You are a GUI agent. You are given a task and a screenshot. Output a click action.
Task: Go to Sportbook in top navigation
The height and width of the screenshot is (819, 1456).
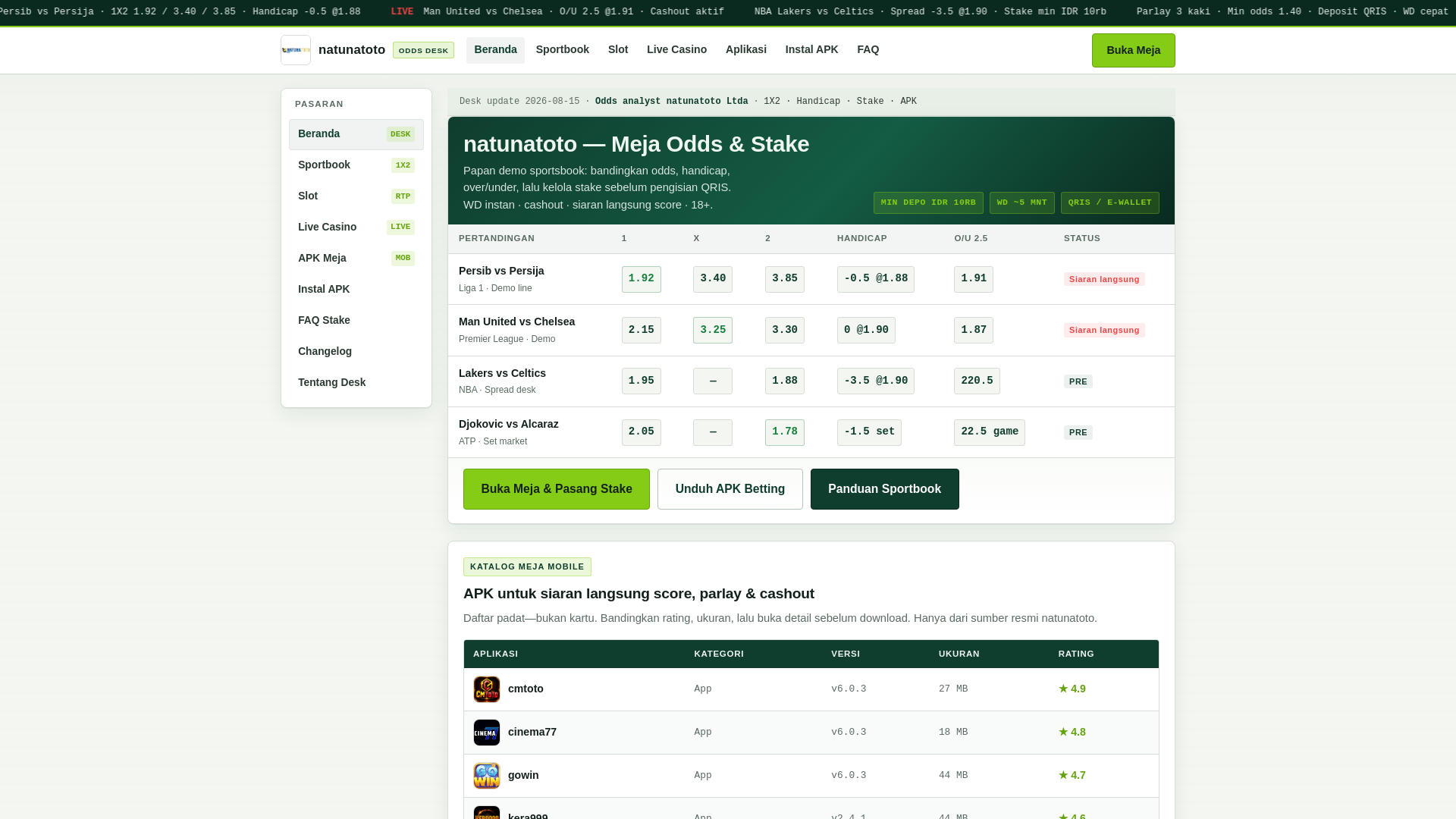[x=563, y=50]
